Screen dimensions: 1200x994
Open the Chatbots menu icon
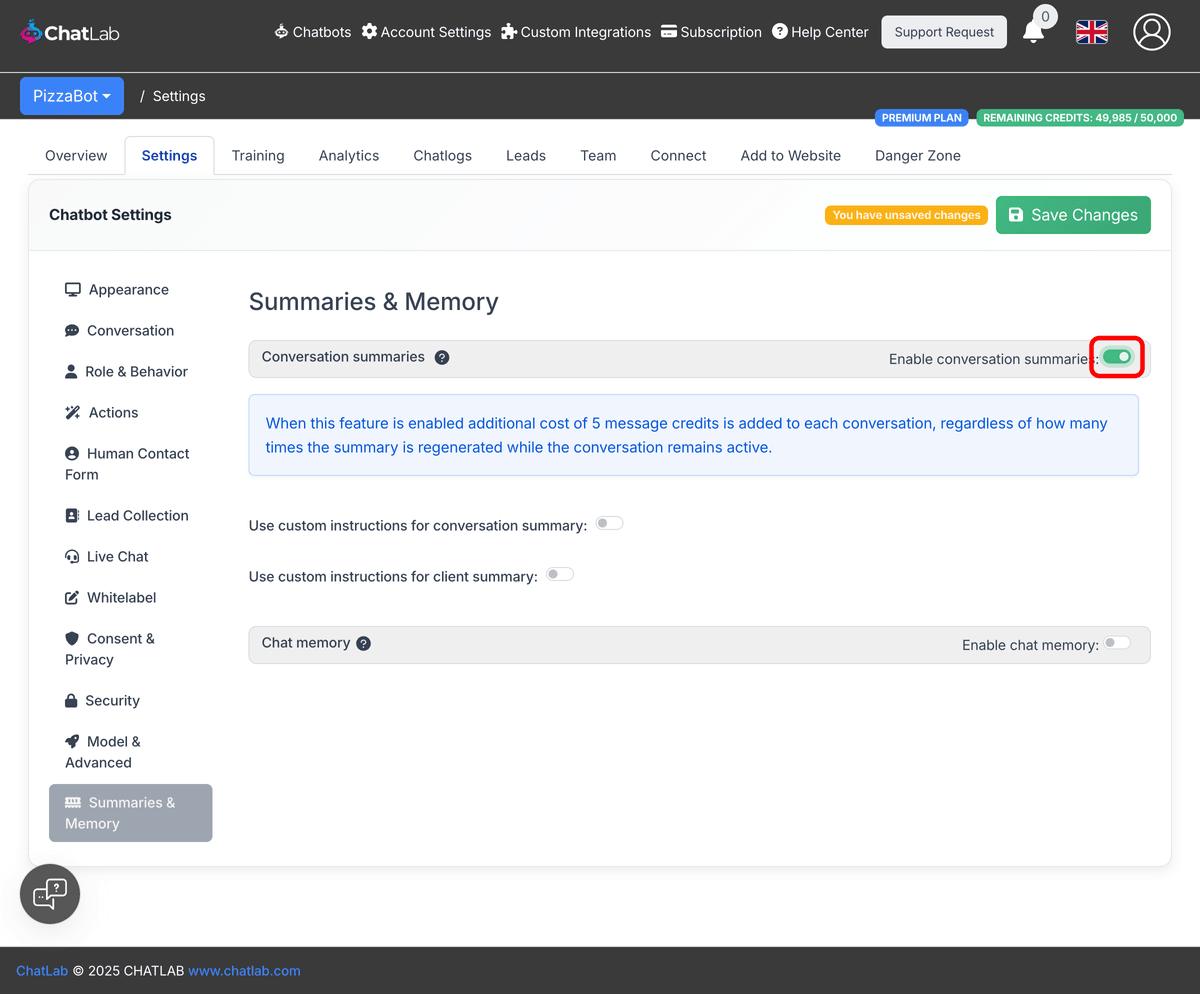[x=280, y=31]
